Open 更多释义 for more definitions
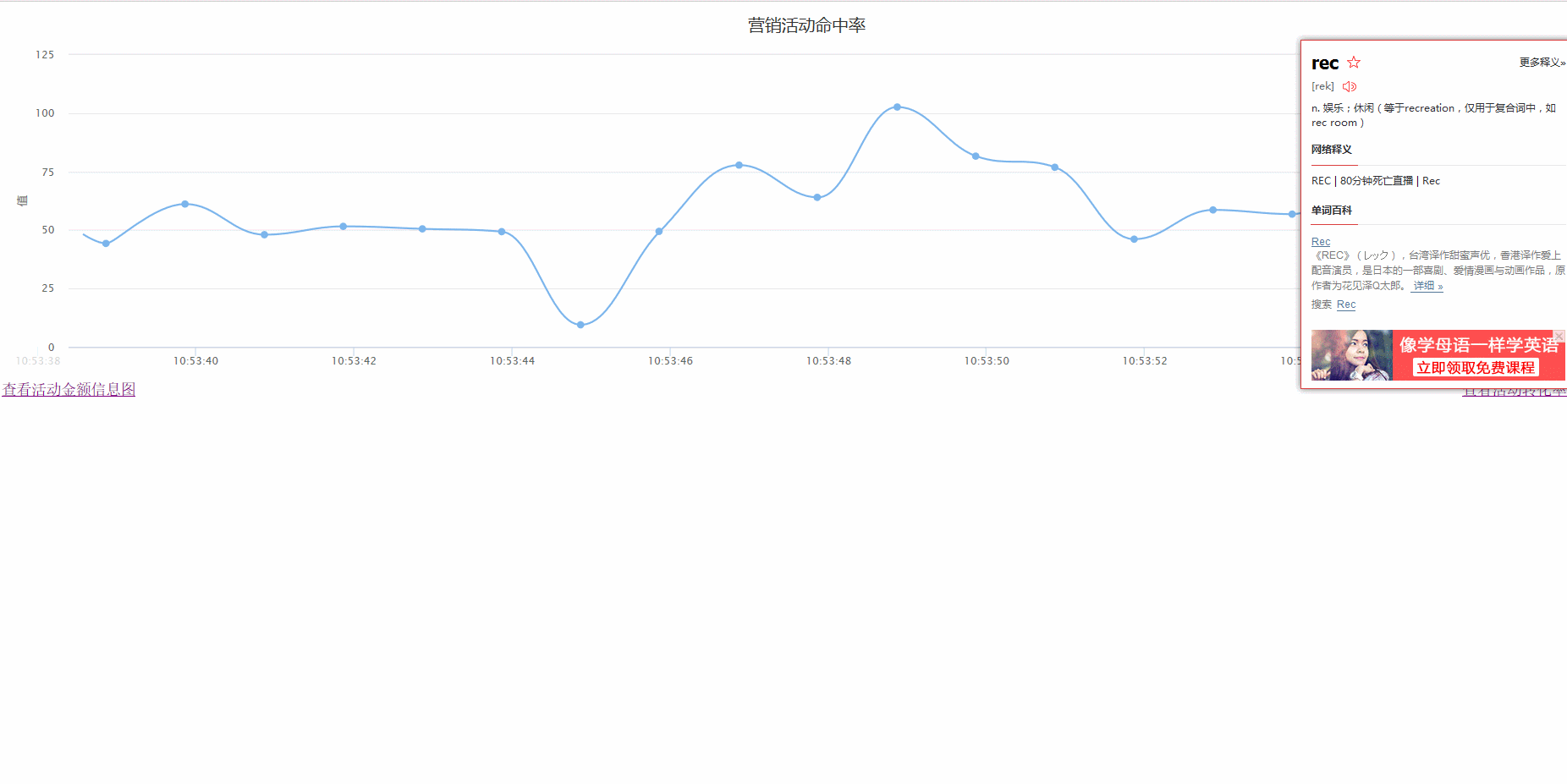 tap(1542, 63)
